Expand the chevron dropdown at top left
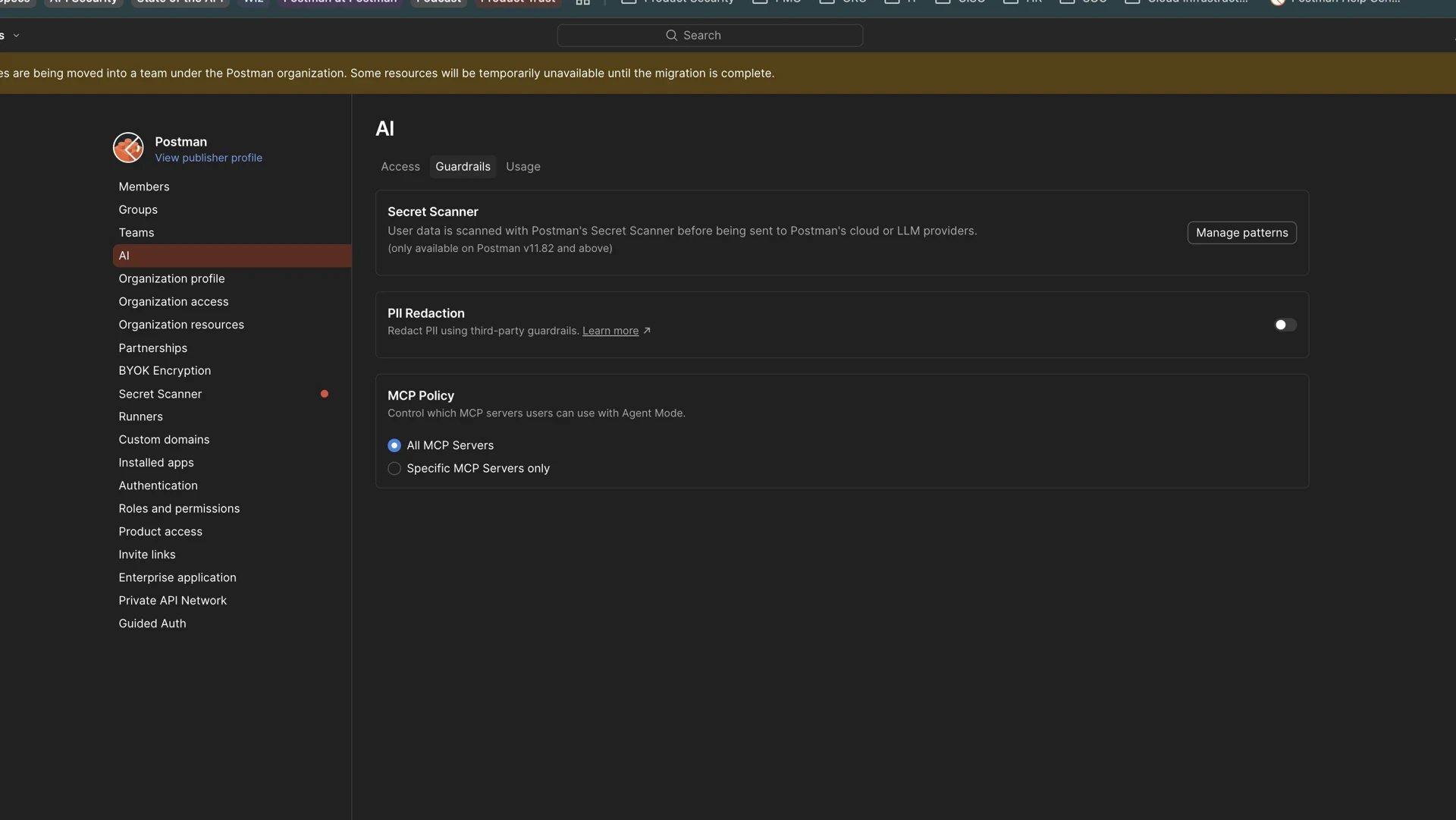Screen dimensions: 1456x820 click(x=17, y=35)
